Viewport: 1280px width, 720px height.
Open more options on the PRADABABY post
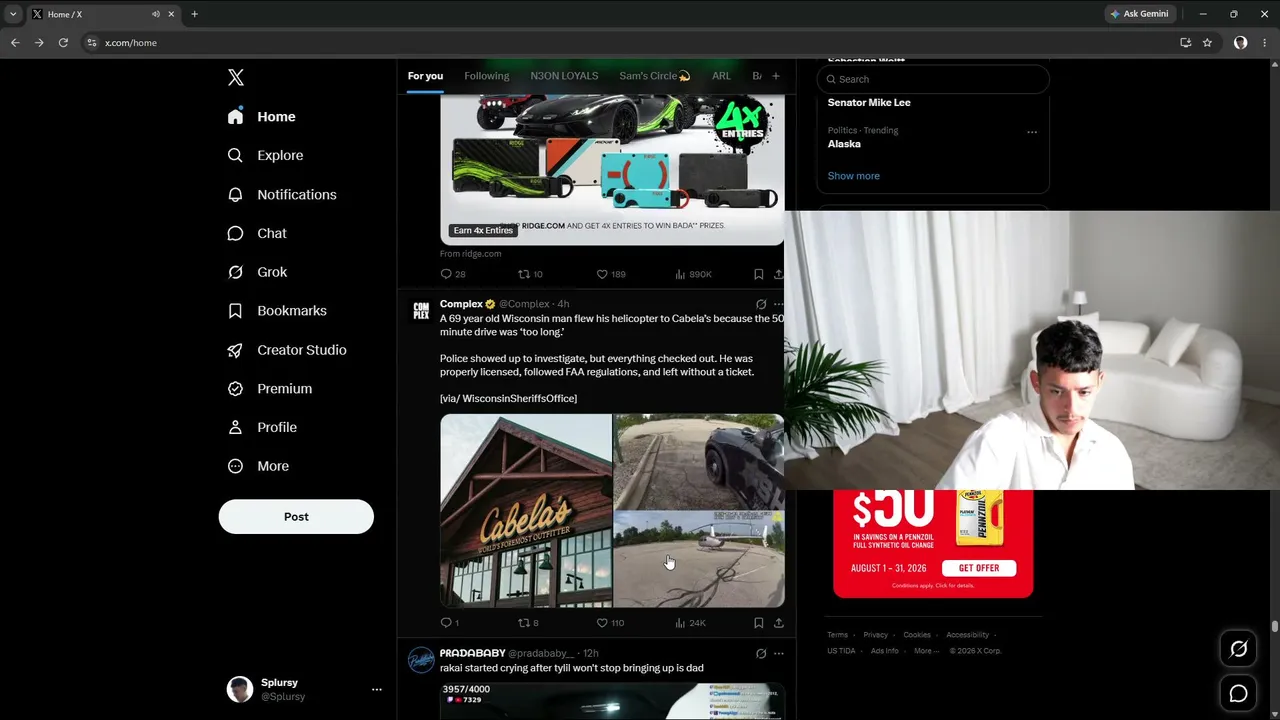click(779, 654)
